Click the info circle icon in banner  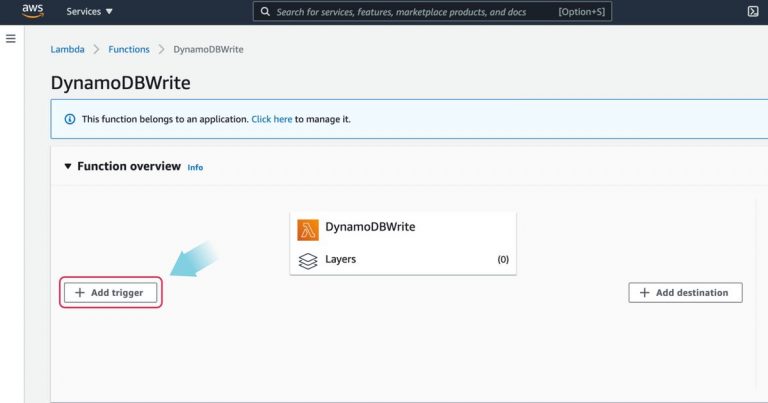(x=70, y=119)
